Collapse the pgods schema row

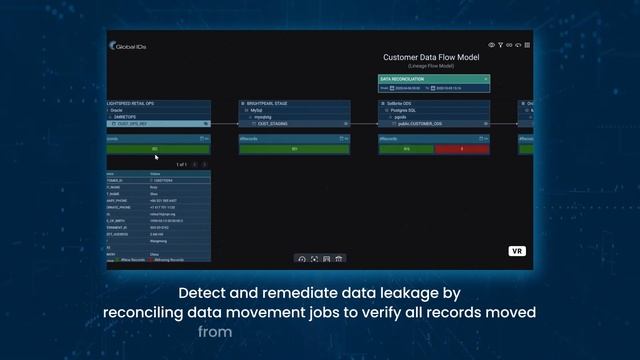[x=391, y=117]
